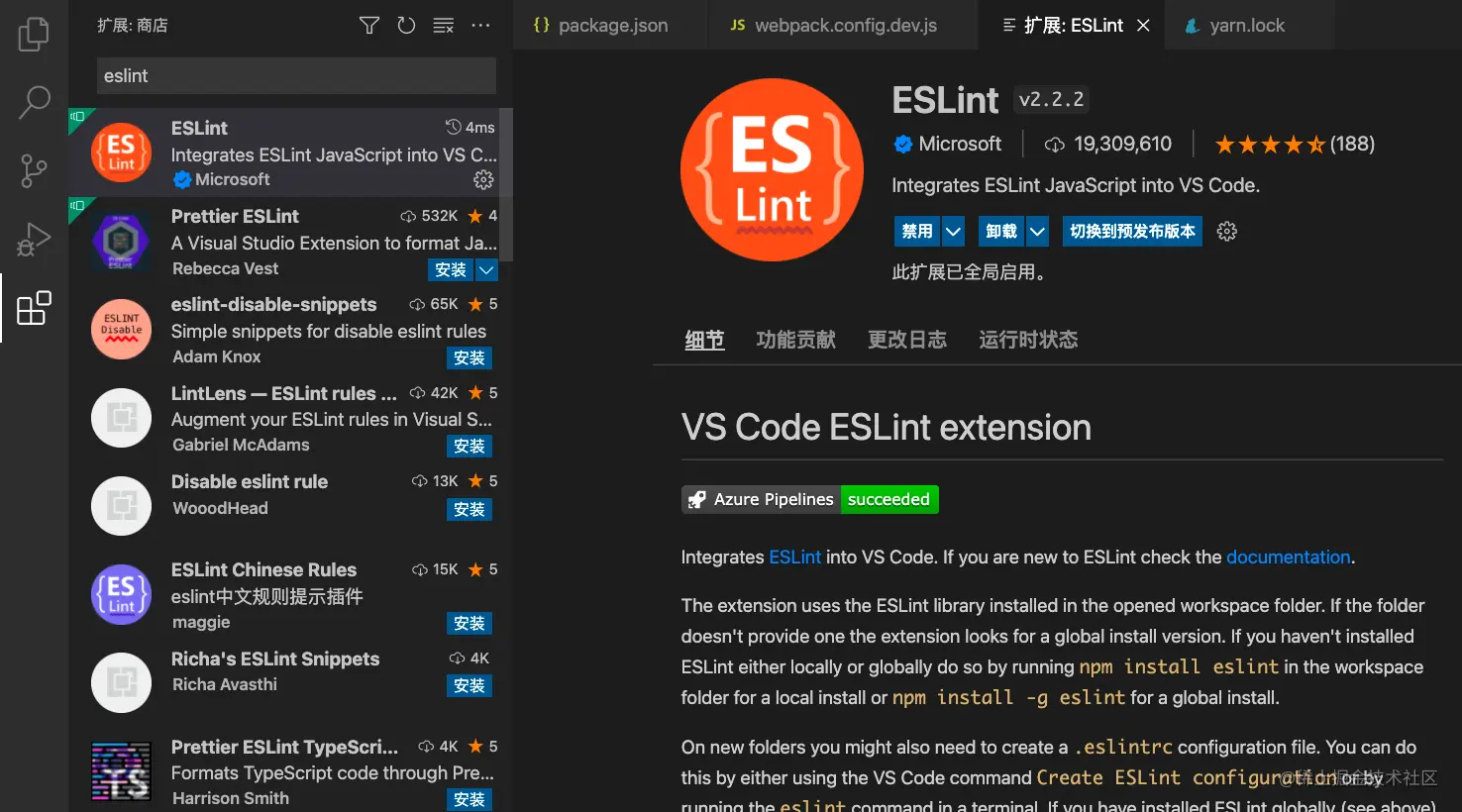This screenshot has height=812, width=1462.
Task: Install LintLens extension
Action: coord(470,446)
